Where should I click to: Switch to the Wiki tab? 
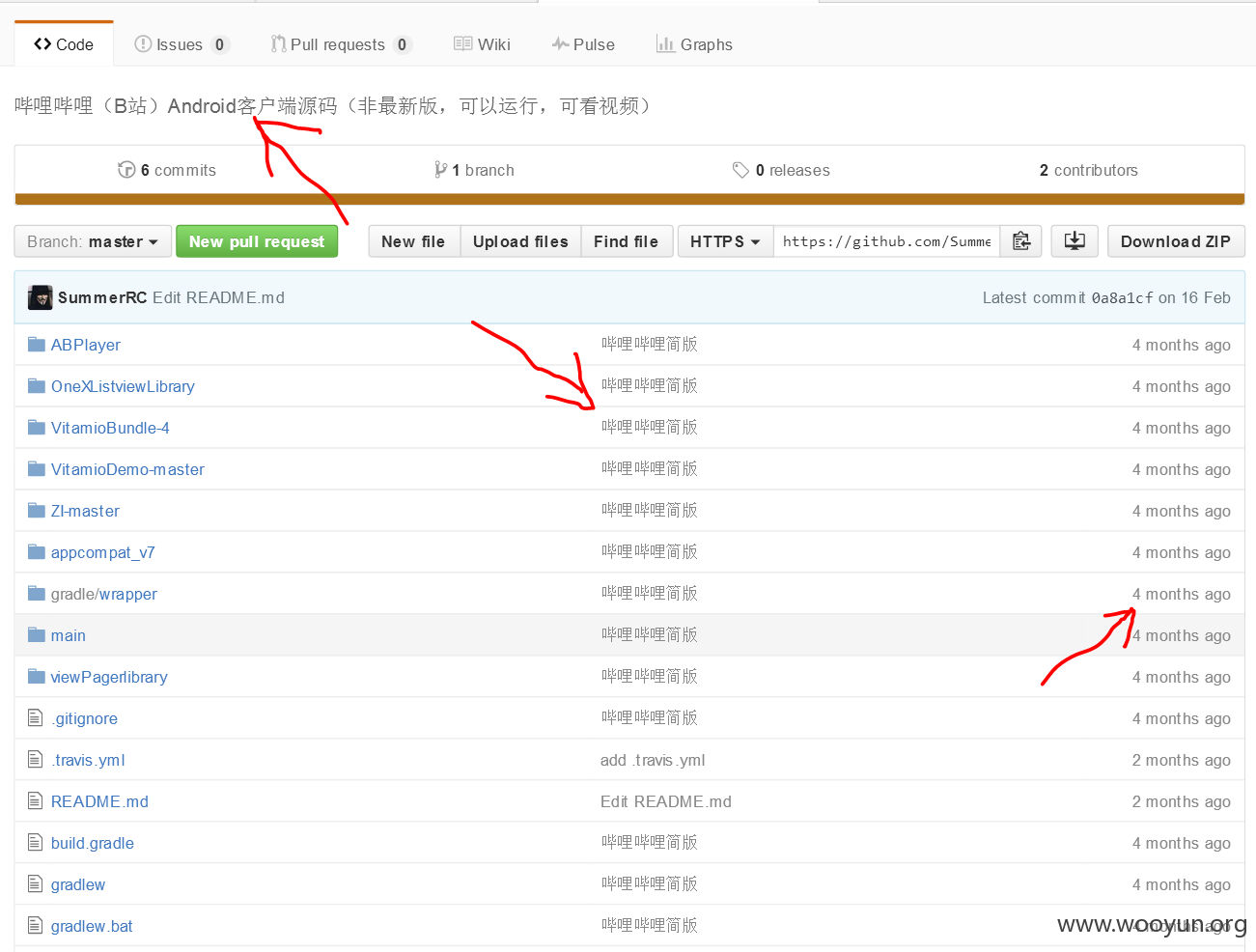[482, 44]
